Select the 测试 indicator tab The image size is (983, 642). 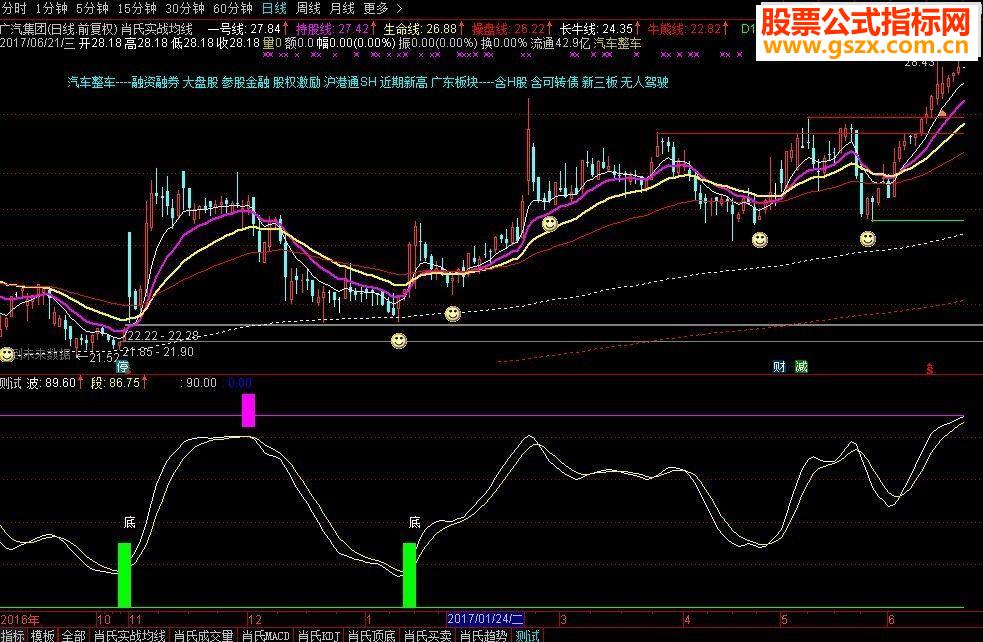[527, 635]
